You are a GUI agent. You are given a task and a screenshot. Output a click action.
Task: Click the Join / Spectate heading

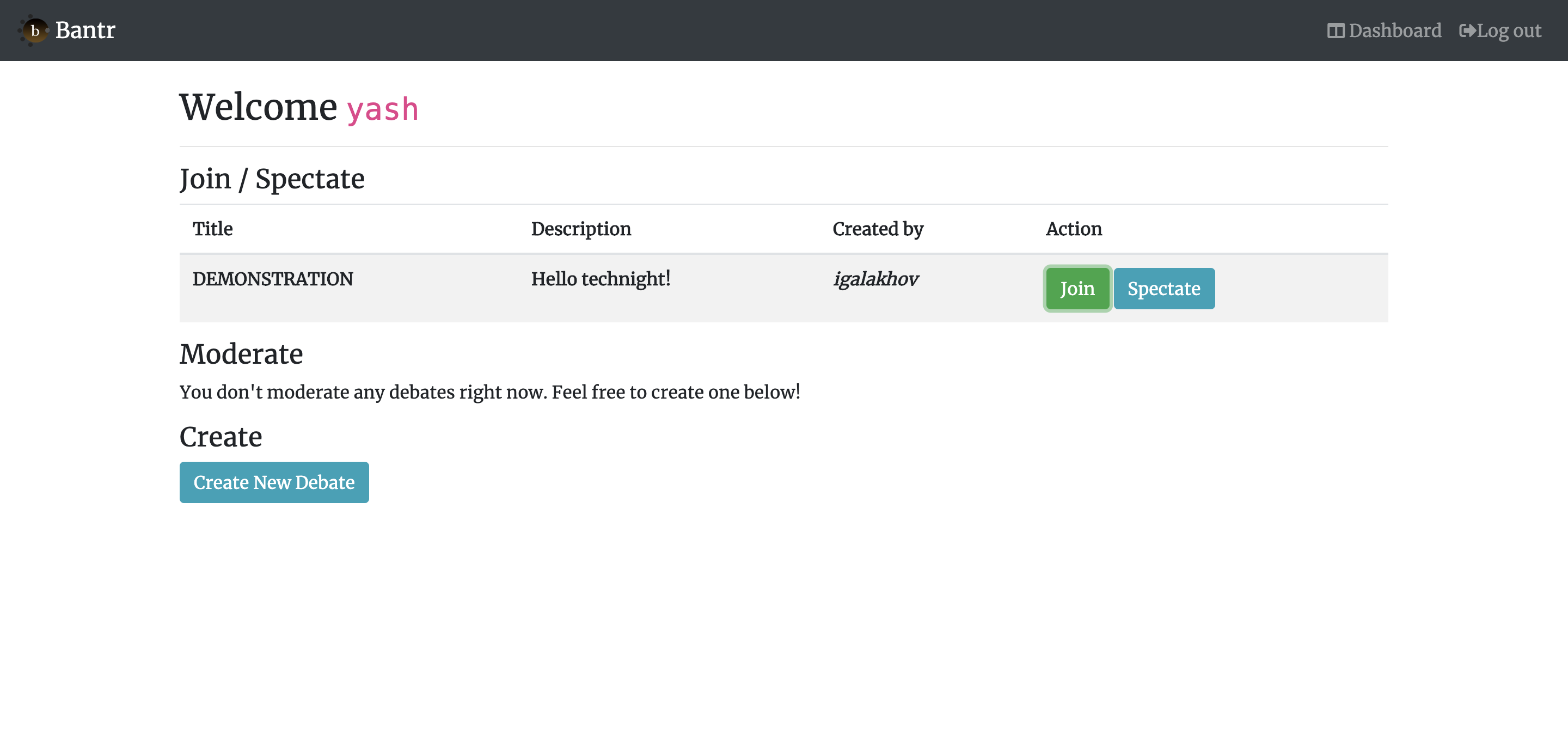[x=272, y=179]
